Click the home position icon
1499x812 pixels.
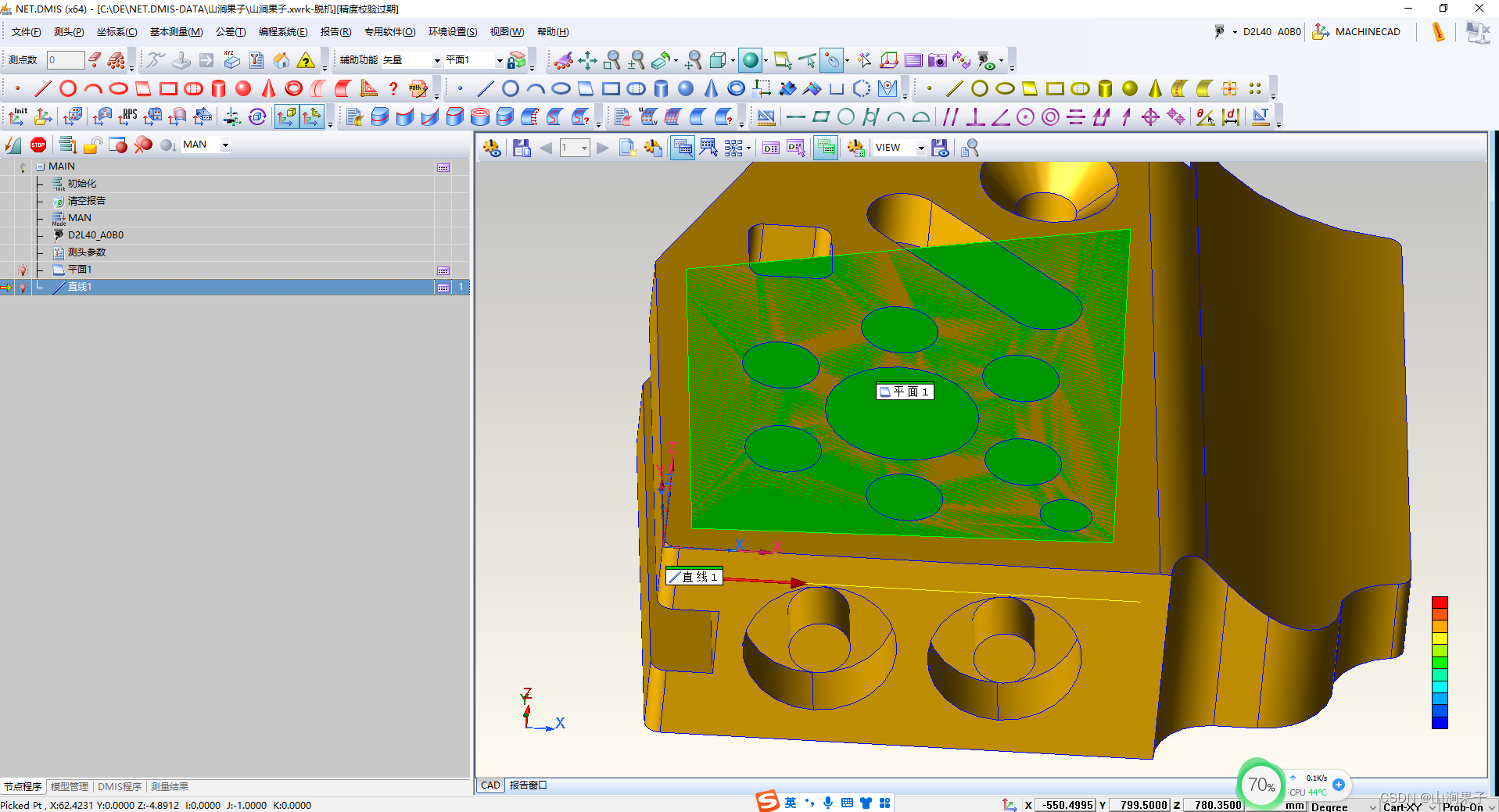[x=282, y=60]
